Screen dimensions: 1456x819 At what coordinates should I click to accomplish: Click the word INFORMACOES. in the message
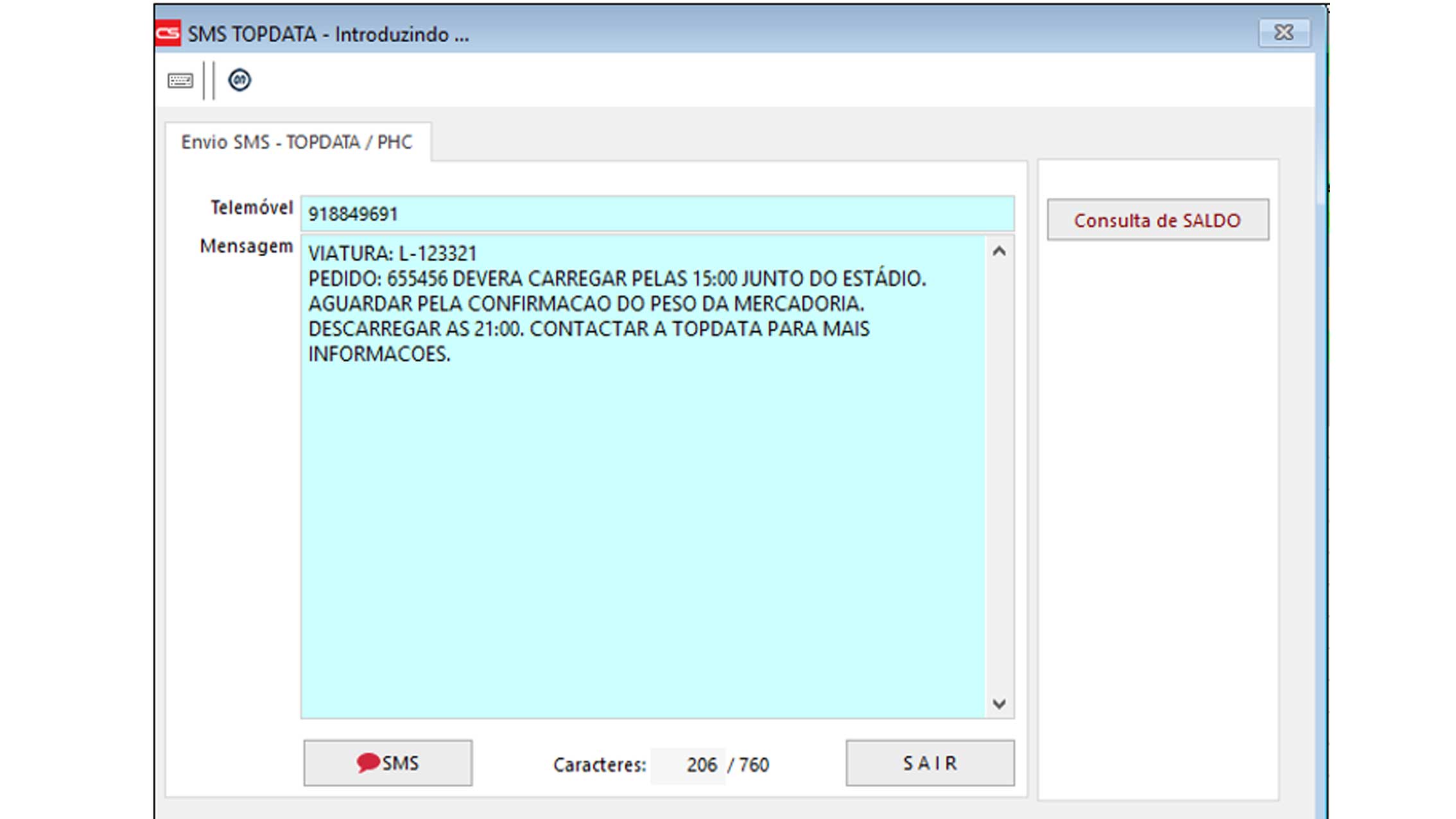(x=379, y=354)
